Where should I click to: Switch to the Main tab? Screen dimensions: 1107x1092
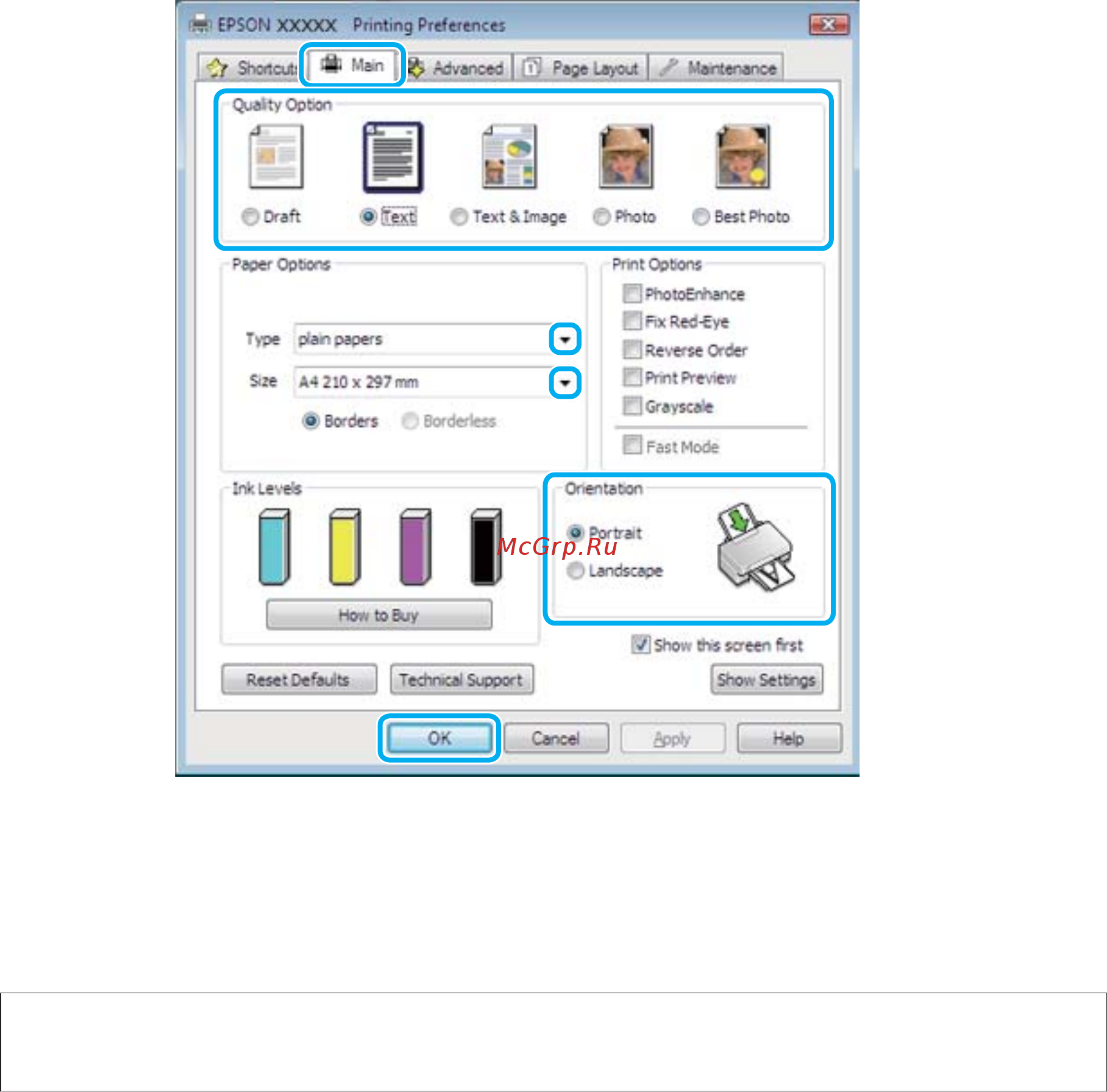click(x=354, y=65)
